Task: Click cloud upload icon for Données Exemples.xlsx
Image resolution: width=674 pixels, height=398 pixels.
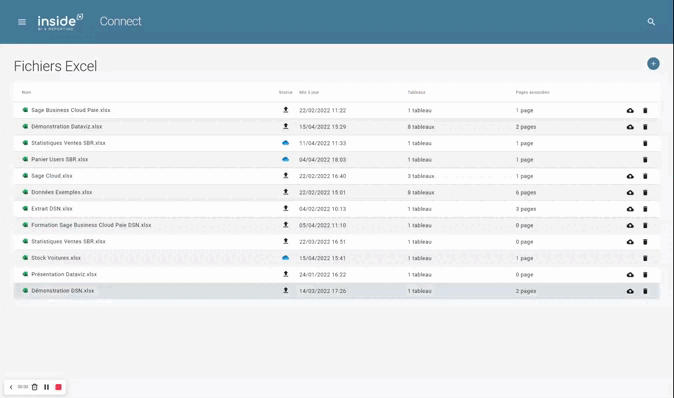Action: point(630,193)
